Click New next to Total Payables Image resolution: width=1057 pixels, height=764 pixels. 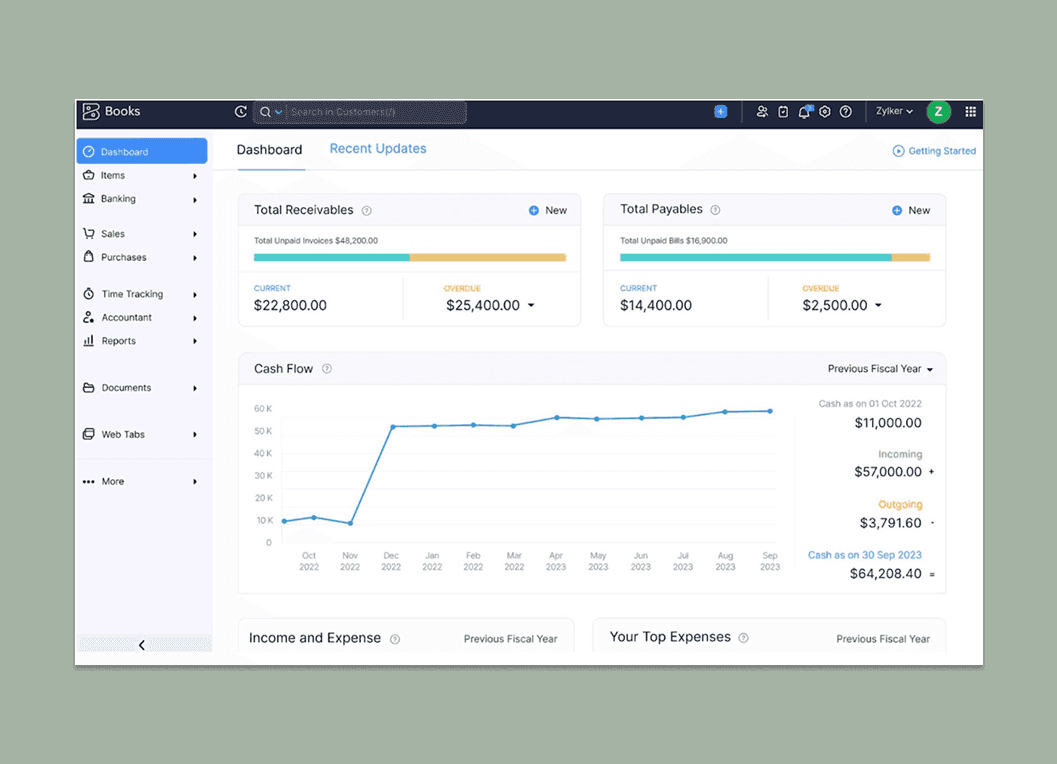[911, 210]
